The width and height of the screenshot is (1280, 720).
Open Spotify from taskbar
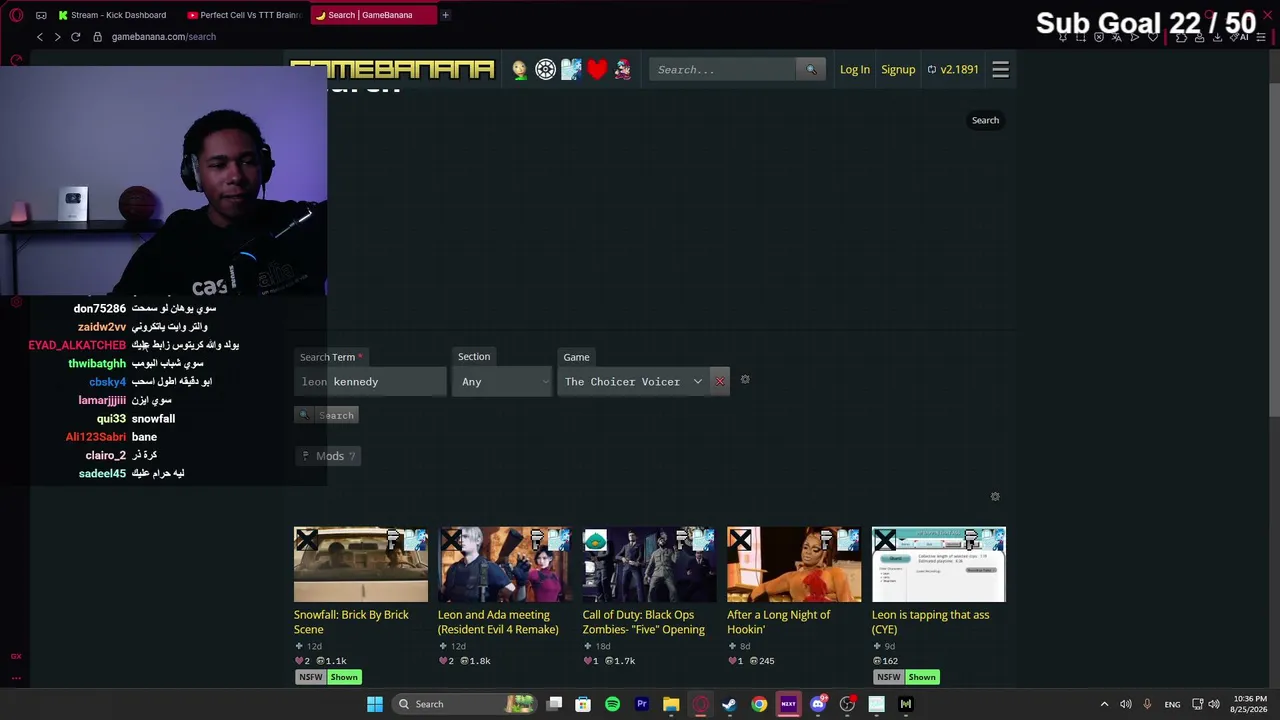(x=612, y=704)
